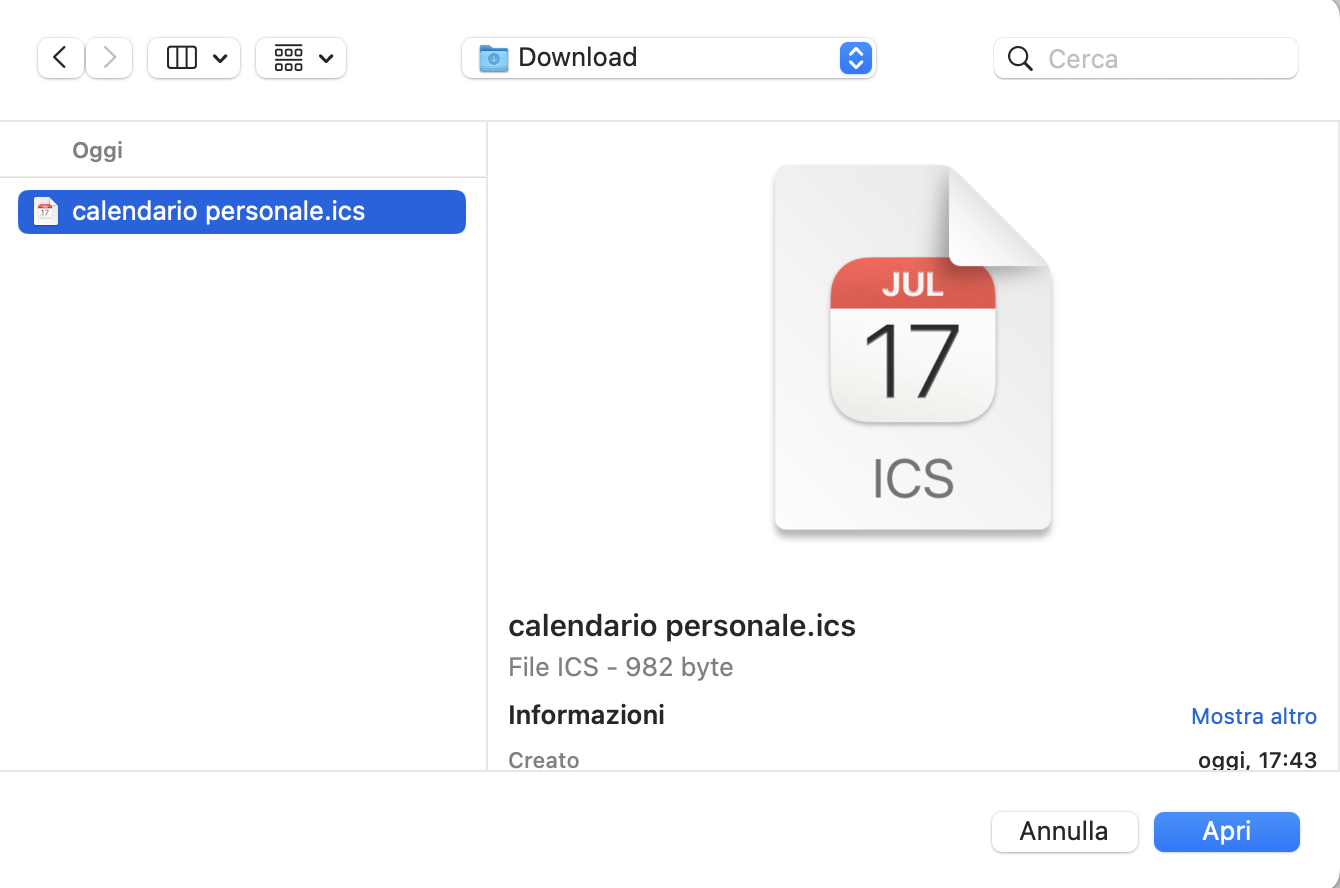Focus the Cerca search field
This screenshot has height=888, width=1340.
[x=1146, y=58]
